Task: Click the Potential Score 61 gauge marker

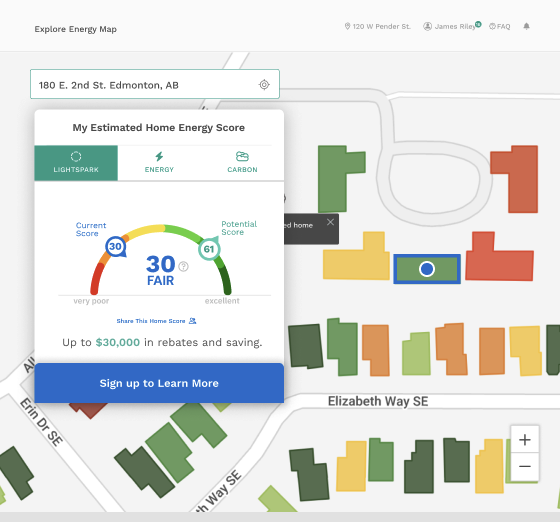Action: click(209, 249)
